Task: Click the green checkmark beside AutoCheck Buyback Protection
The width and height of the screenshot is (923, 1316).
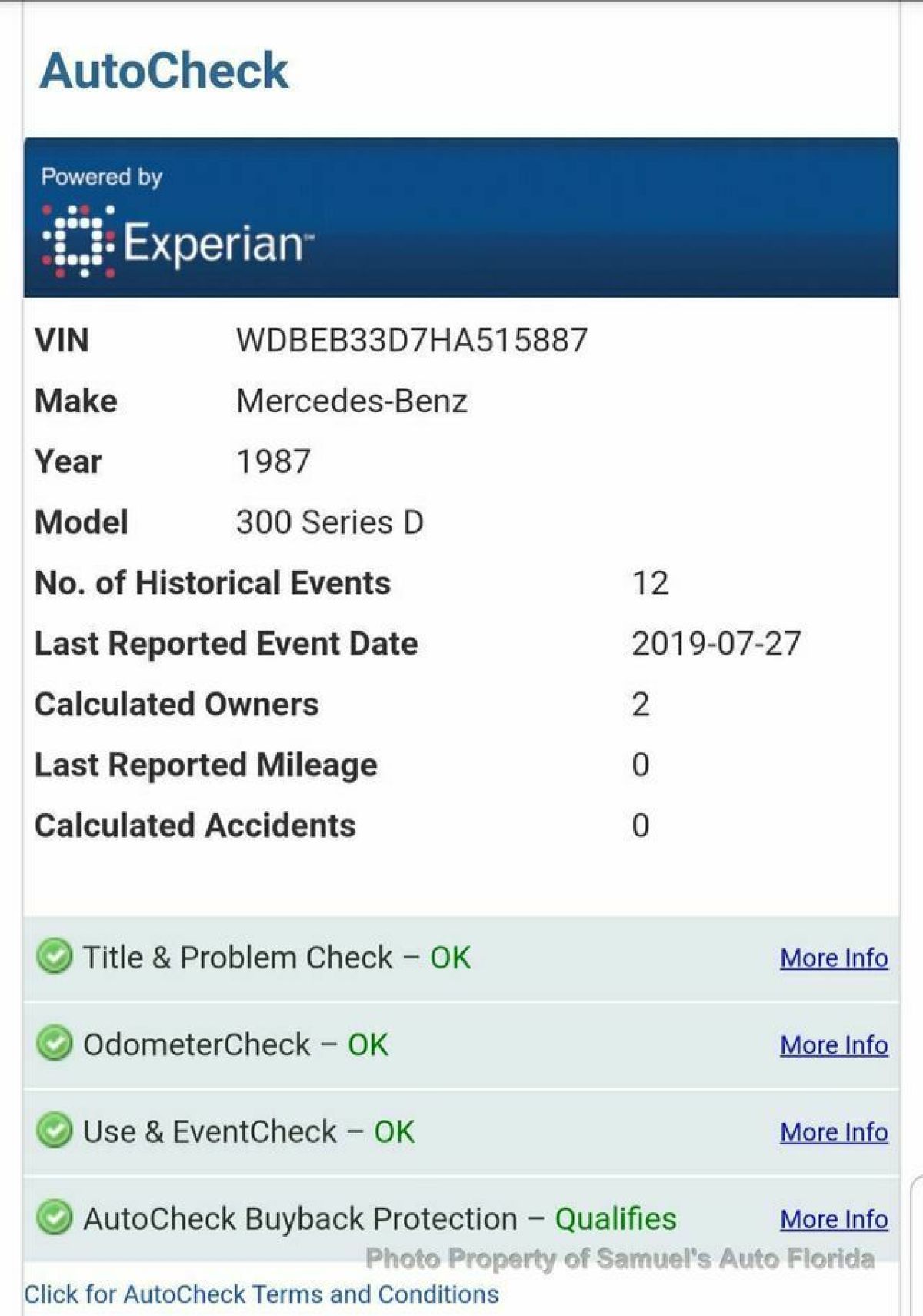Action: [x=54, y=1218]
